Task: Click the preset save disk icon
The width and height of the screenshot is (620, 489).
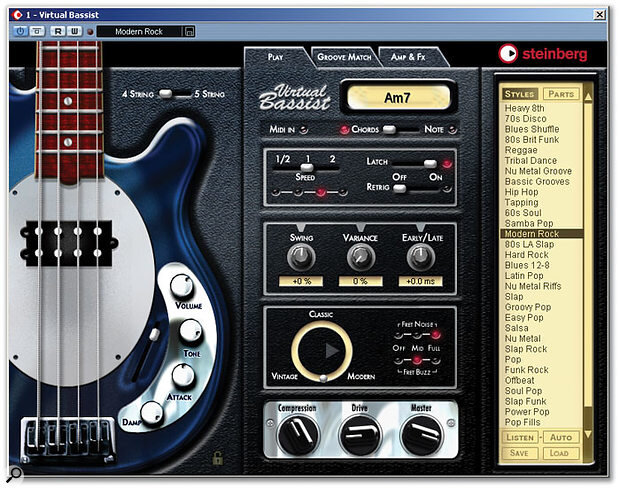Action: [x=189, y=32]
